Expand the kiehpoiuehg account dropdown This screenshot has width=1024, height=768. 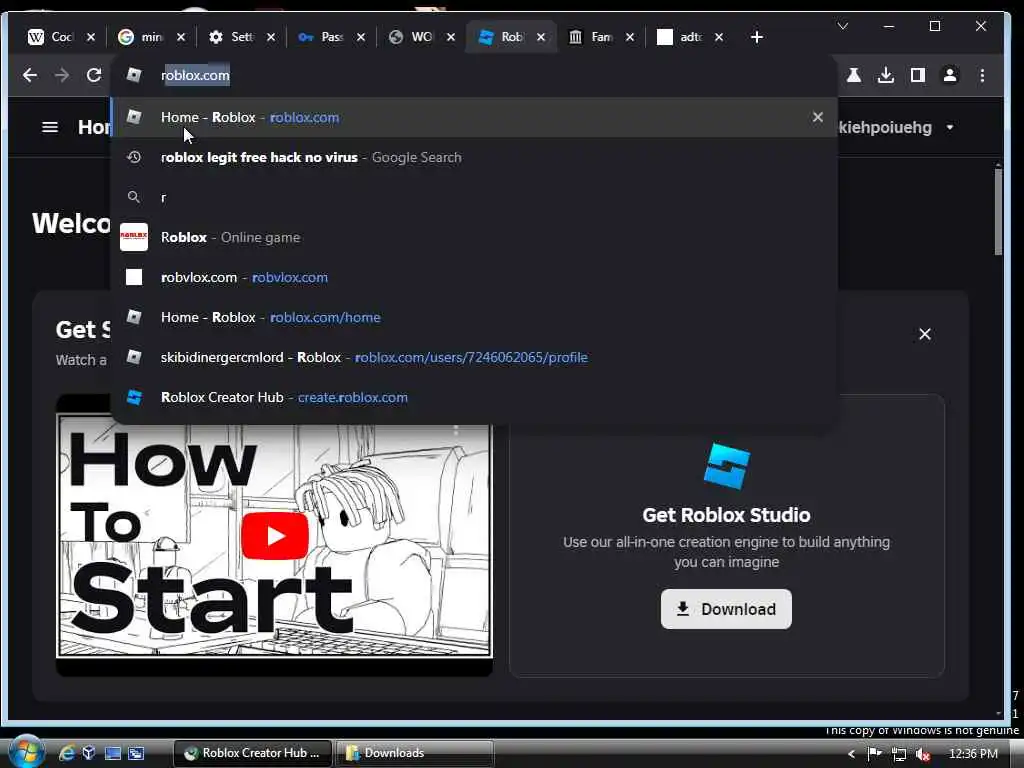click(x=950, y=127)
